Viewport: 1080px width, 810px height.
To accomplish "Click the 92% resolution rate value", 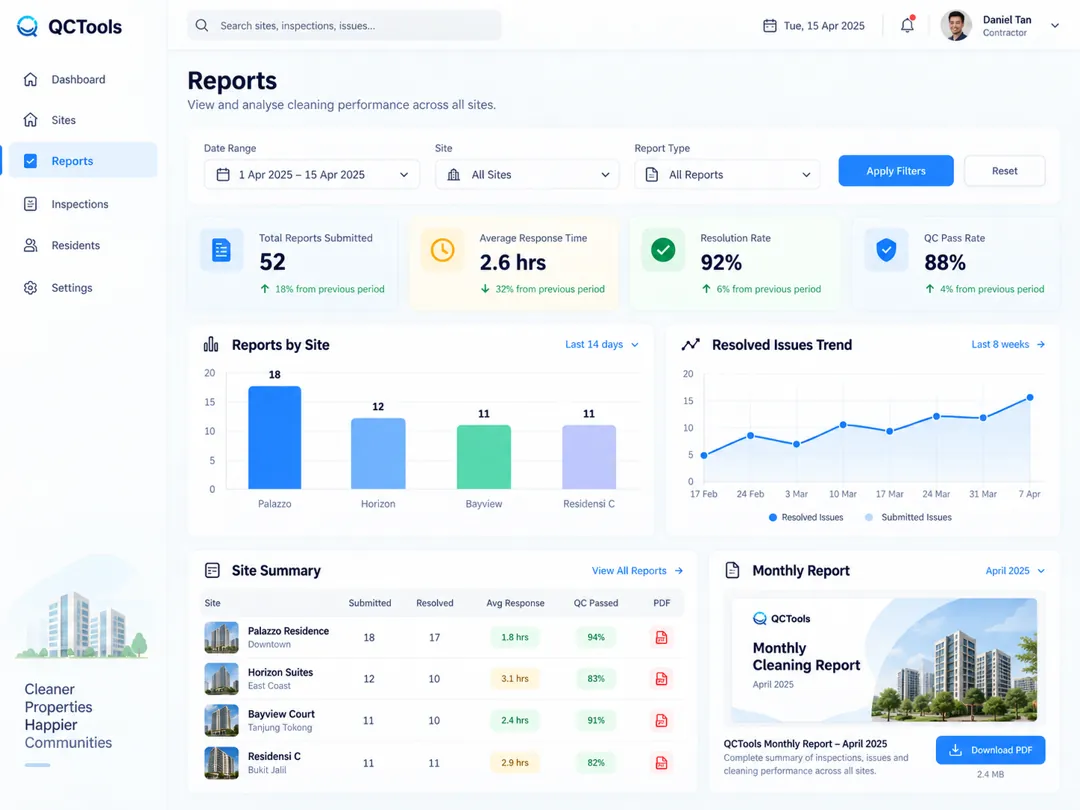I will 721,262.
